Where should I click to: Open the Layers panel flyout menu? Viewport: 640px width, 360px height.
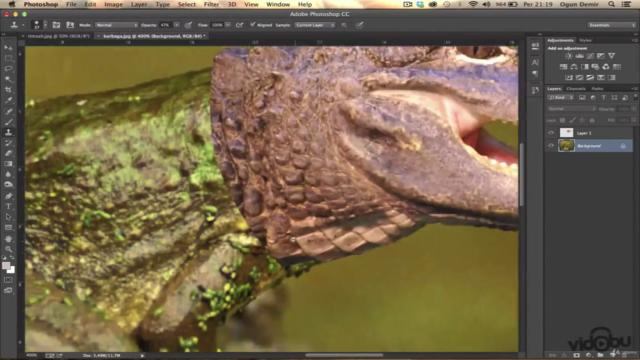tap(634, 89)
